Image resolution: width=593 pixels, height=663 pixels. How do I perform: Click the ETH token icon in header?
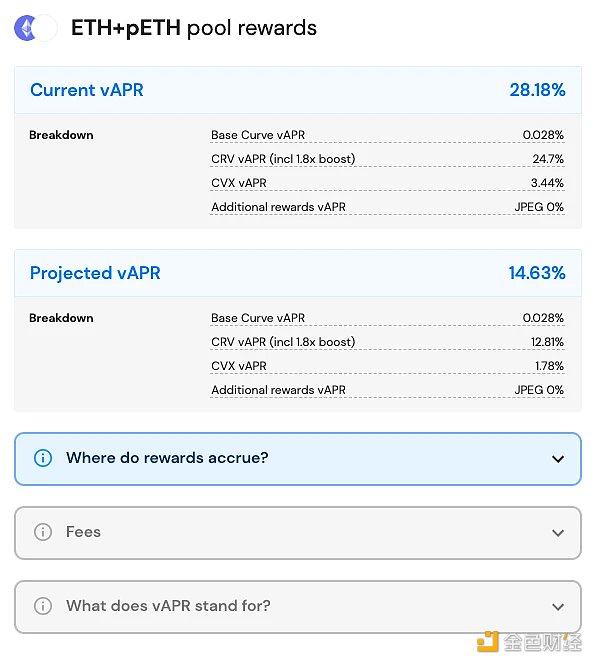(x=25, y=28)
